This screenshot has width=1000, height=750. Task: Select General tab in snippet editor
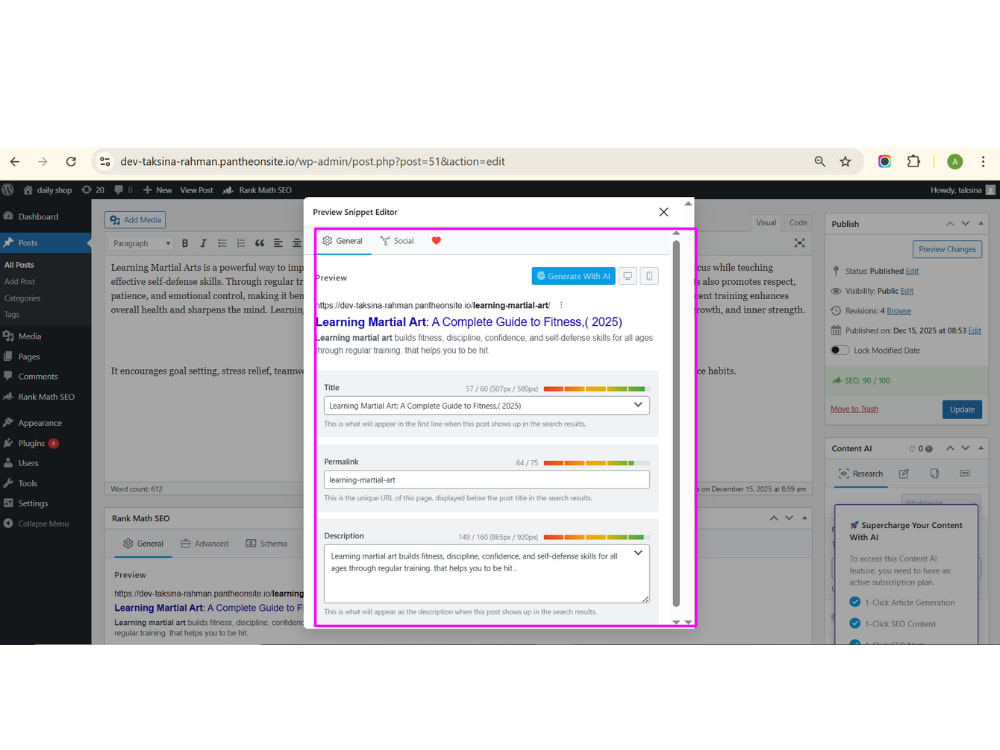[x=342, y=240]
